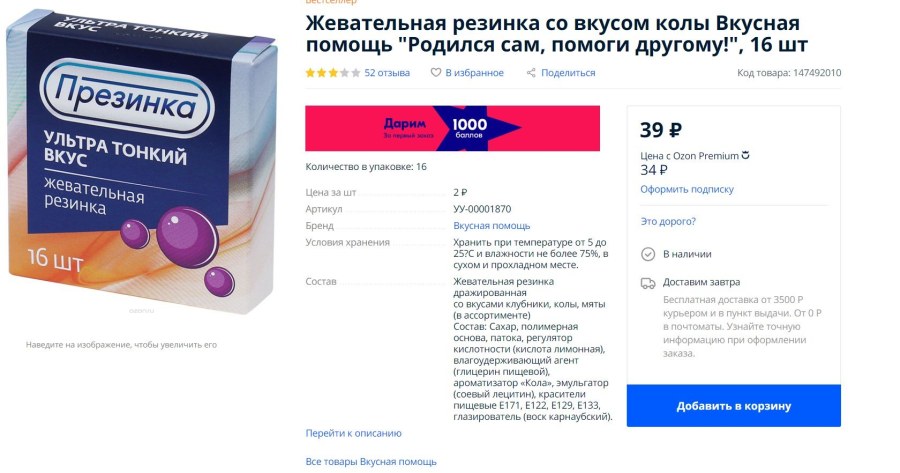Click the Дарим 1000 баллов banner
Screen dimensions: 900x473
(452, 129)
